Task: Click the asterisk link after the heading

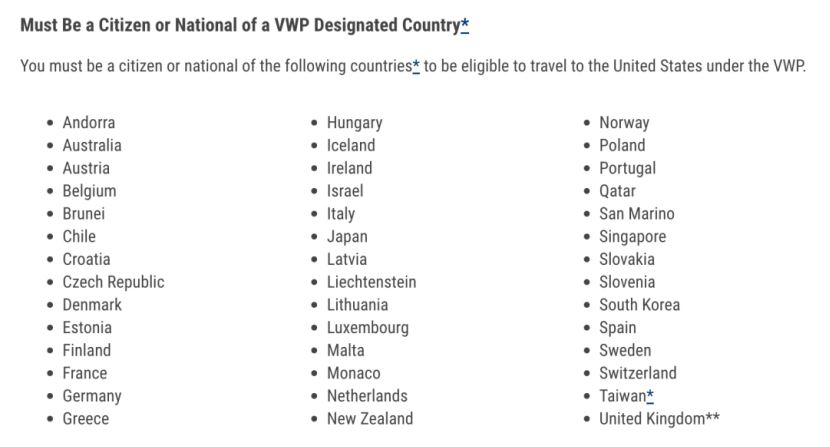Action: (465, 25)
